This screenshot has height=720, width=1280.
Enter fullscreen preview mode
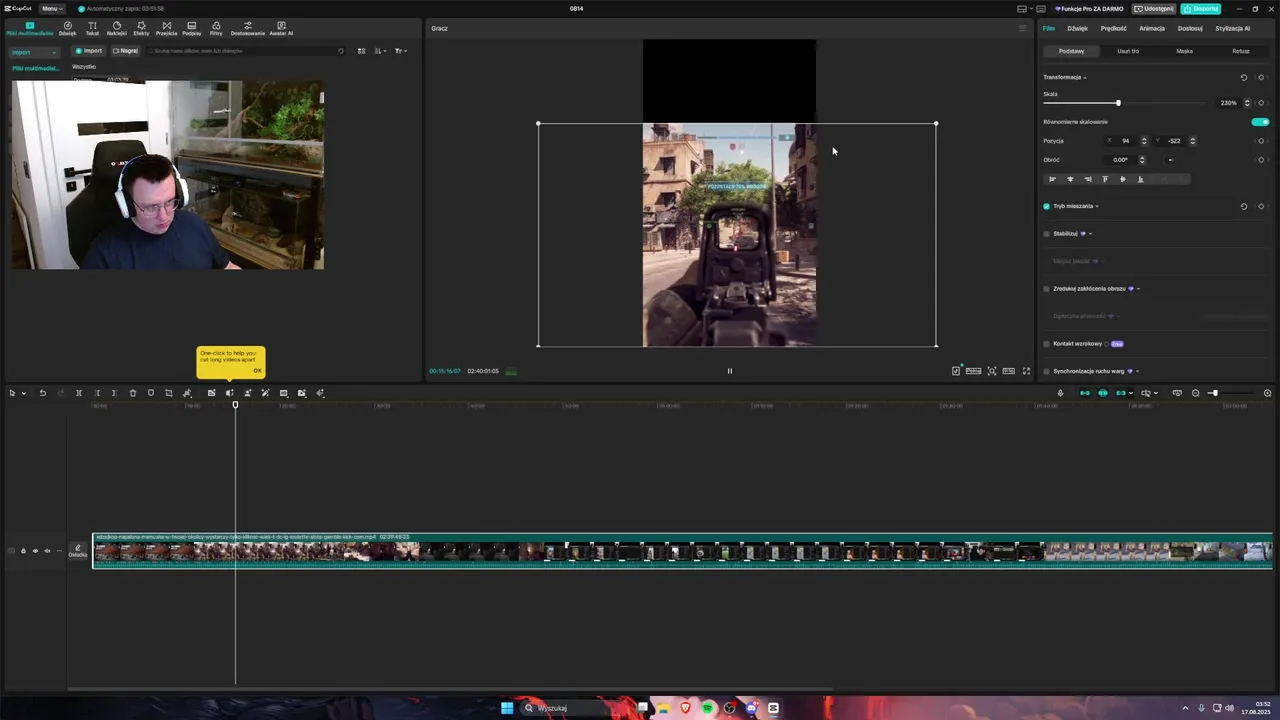[1026, 371]
